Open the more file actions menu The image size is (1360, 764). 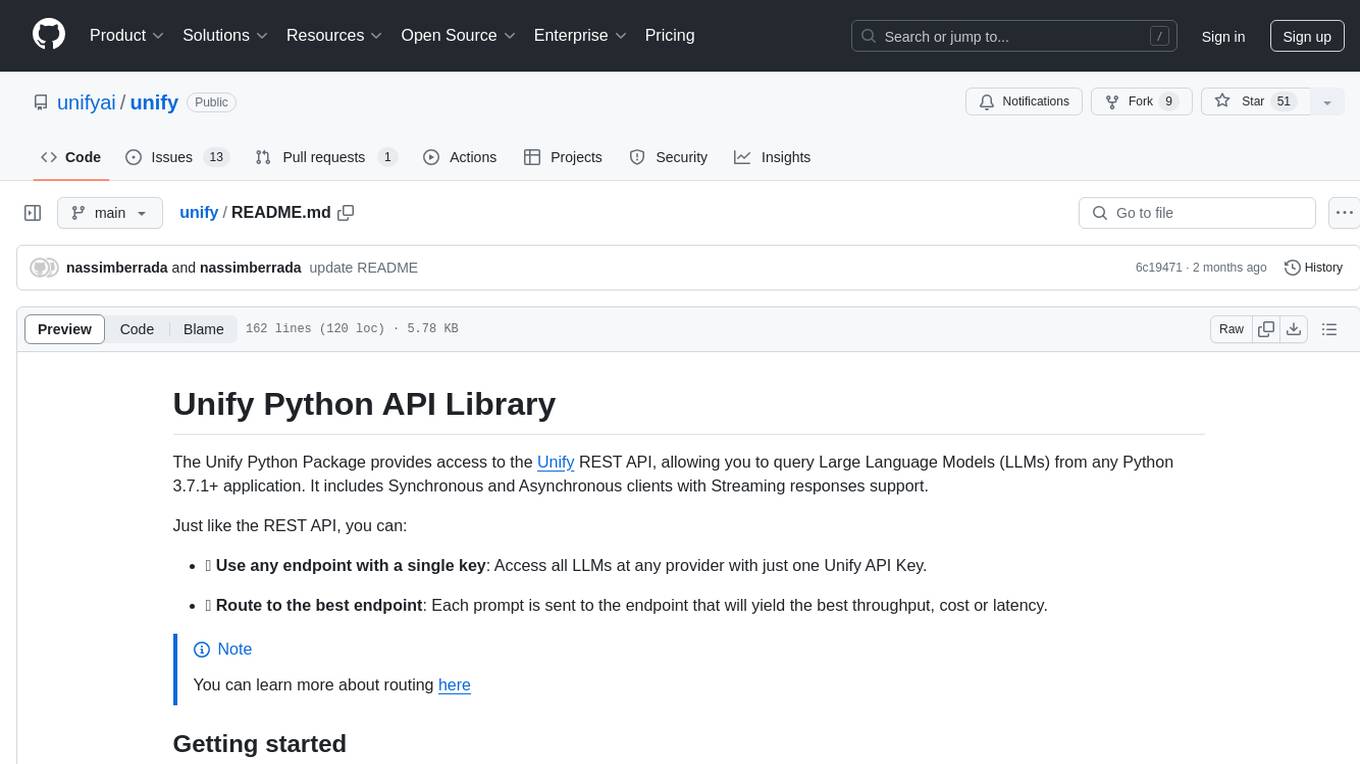(1344, 213)
